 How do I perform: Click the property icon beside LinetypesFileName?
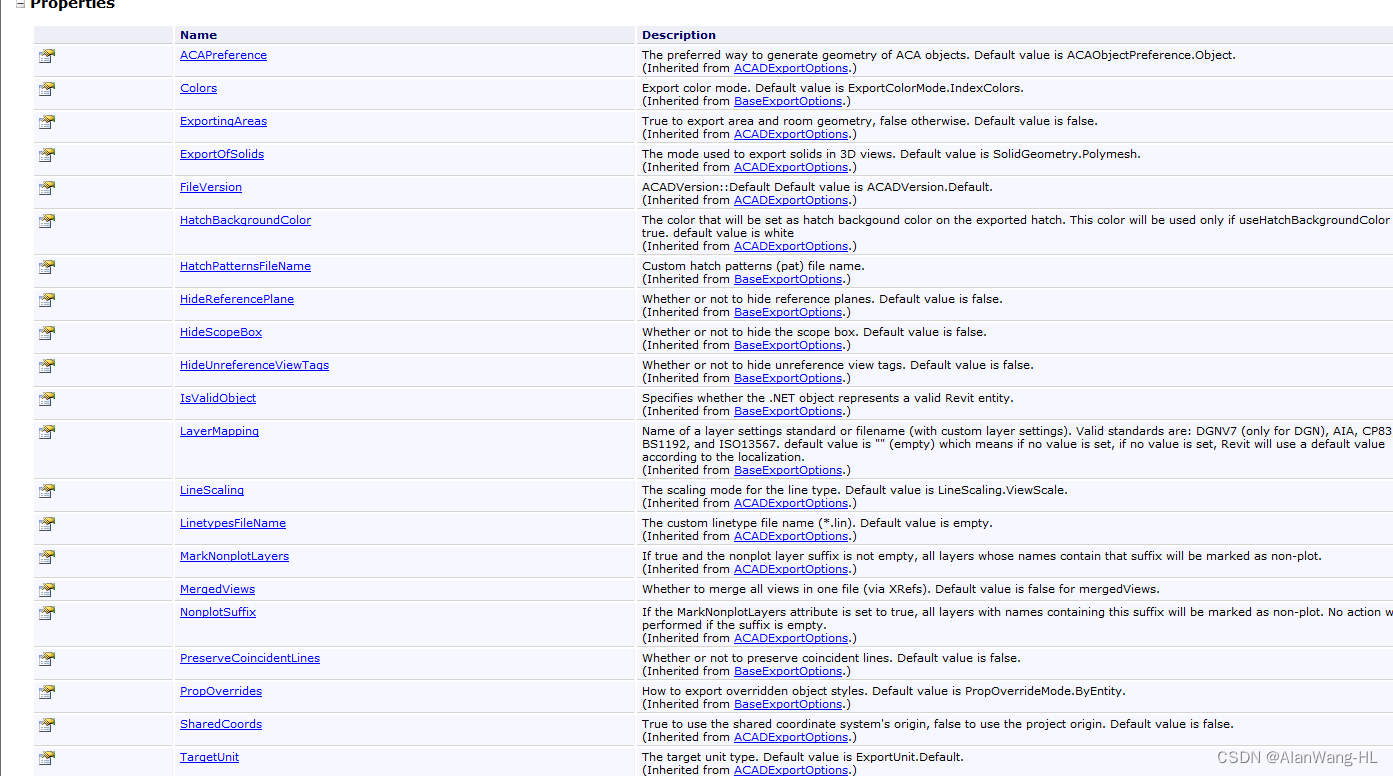coord(47,524)
